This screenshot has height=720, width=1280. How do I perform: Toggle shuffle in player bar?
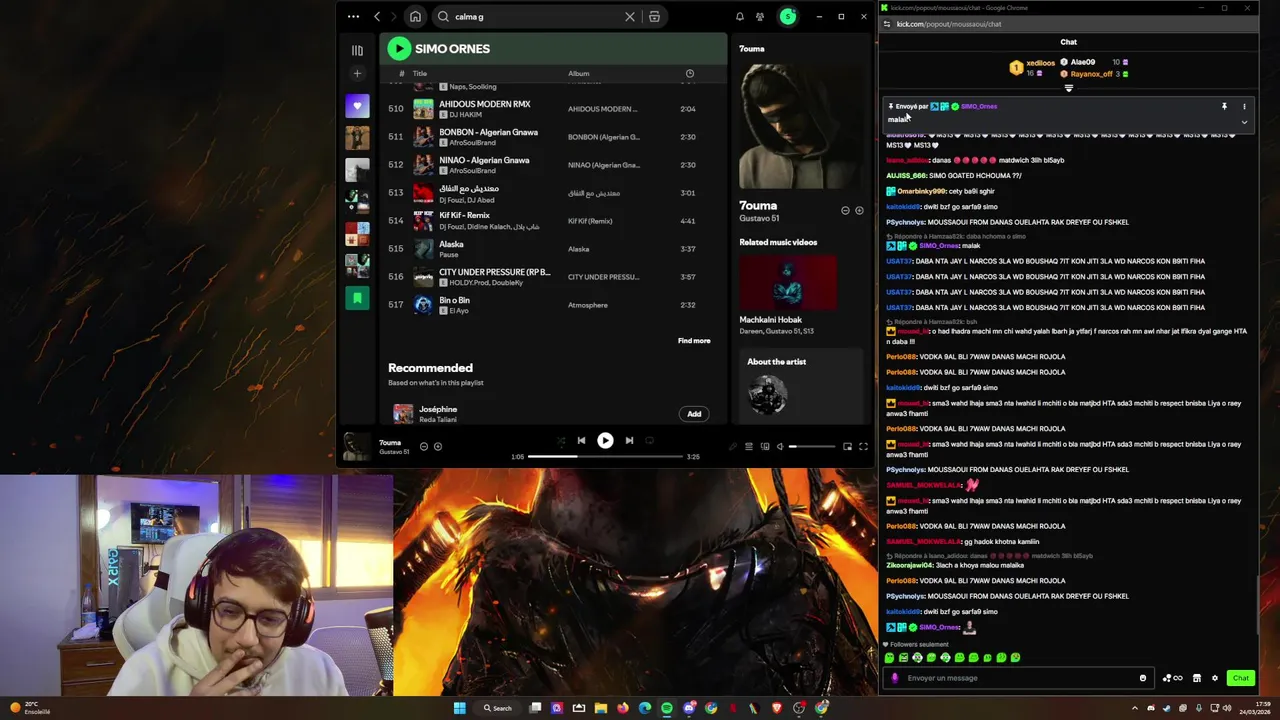click(560, 441)
